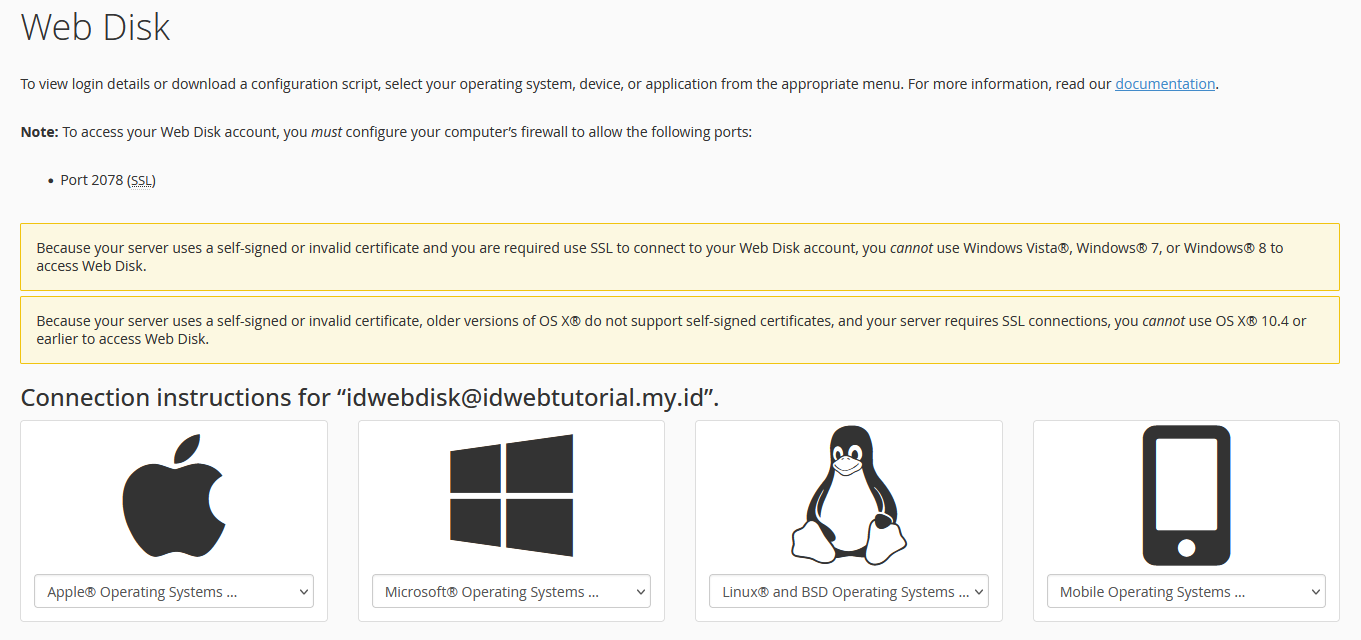Screen dimensions: 1361x640
Task: Click the Connection instructions heading
Action: (370, 397)
